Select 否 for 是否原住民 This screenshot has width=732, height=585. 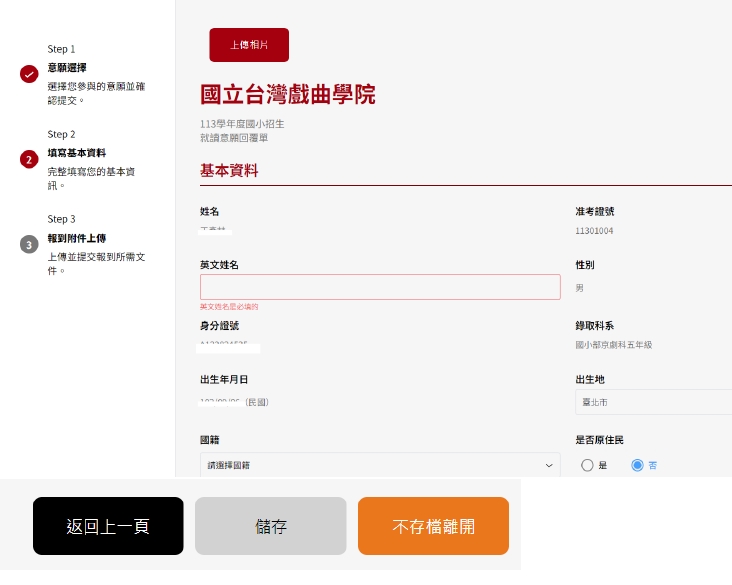(x=638, y=465)
